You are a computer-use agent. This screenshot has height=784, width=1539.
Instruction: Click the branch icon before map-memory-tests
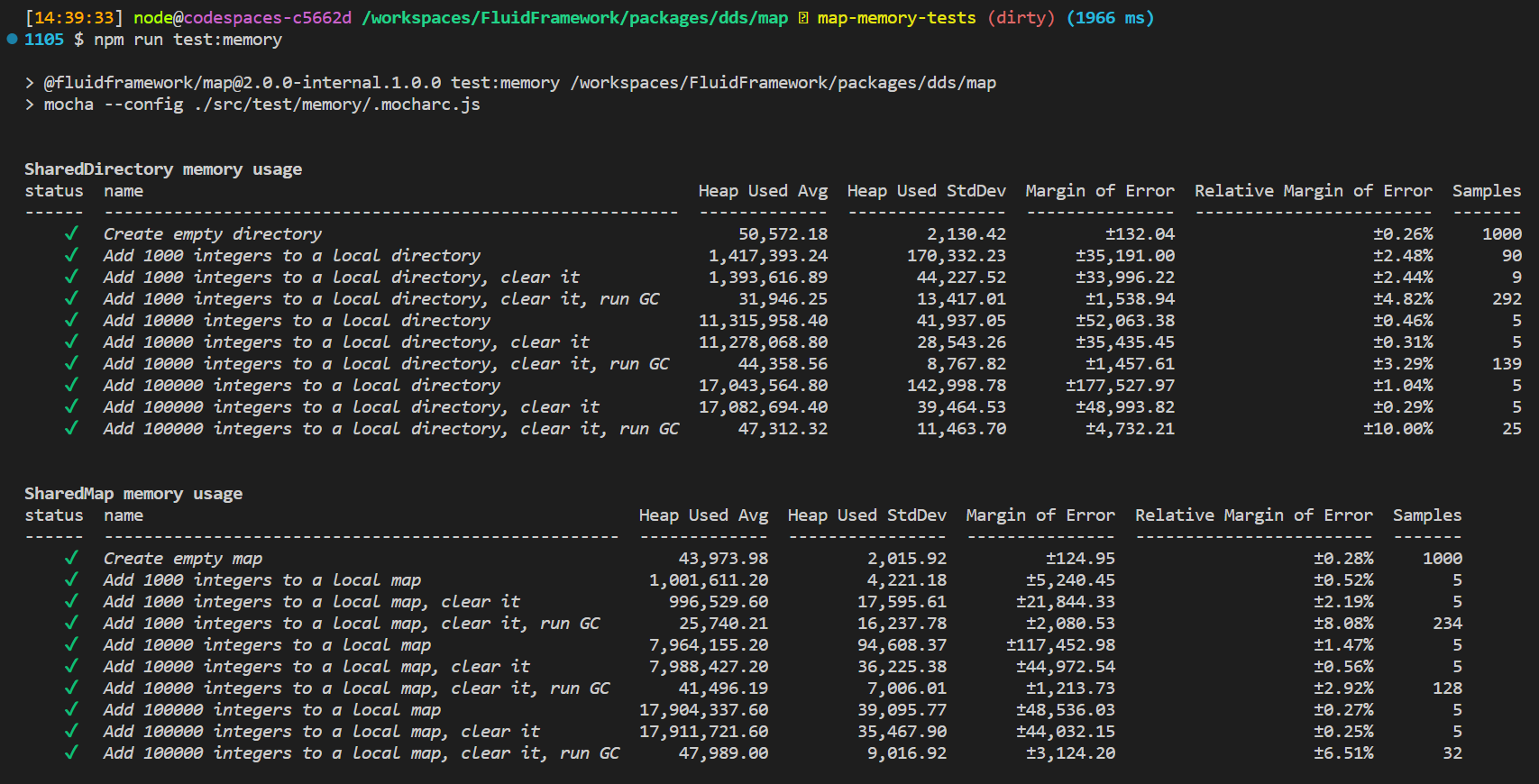(803, 18)
